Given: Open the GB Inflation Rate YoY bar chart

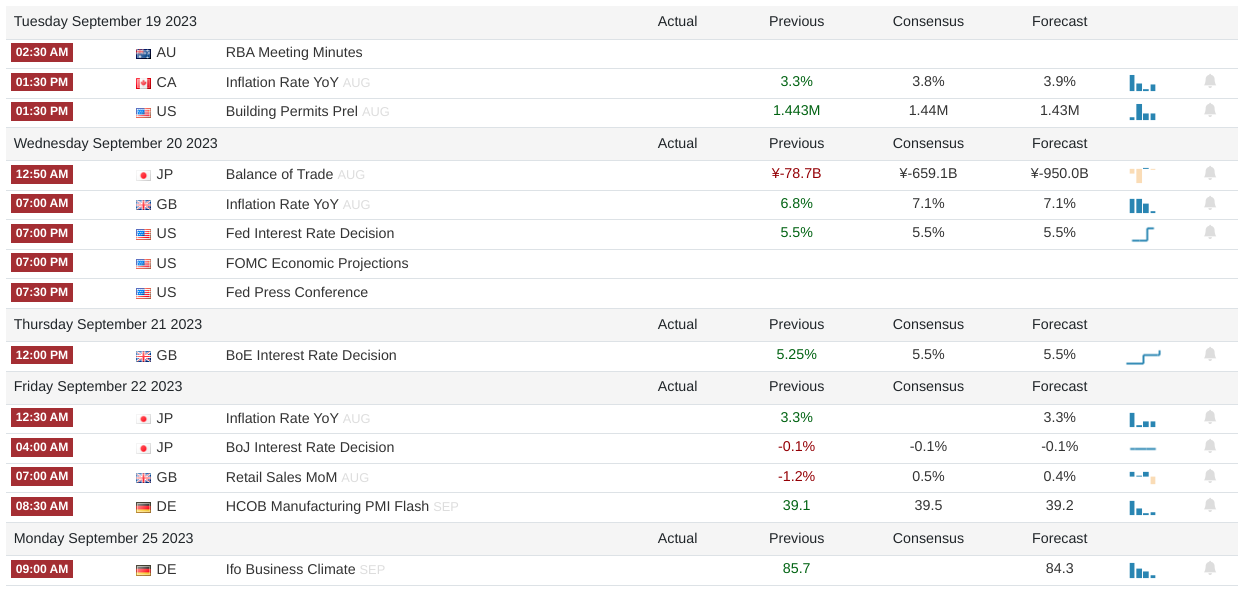Looking at the screenshot, I should (1142, 205).
